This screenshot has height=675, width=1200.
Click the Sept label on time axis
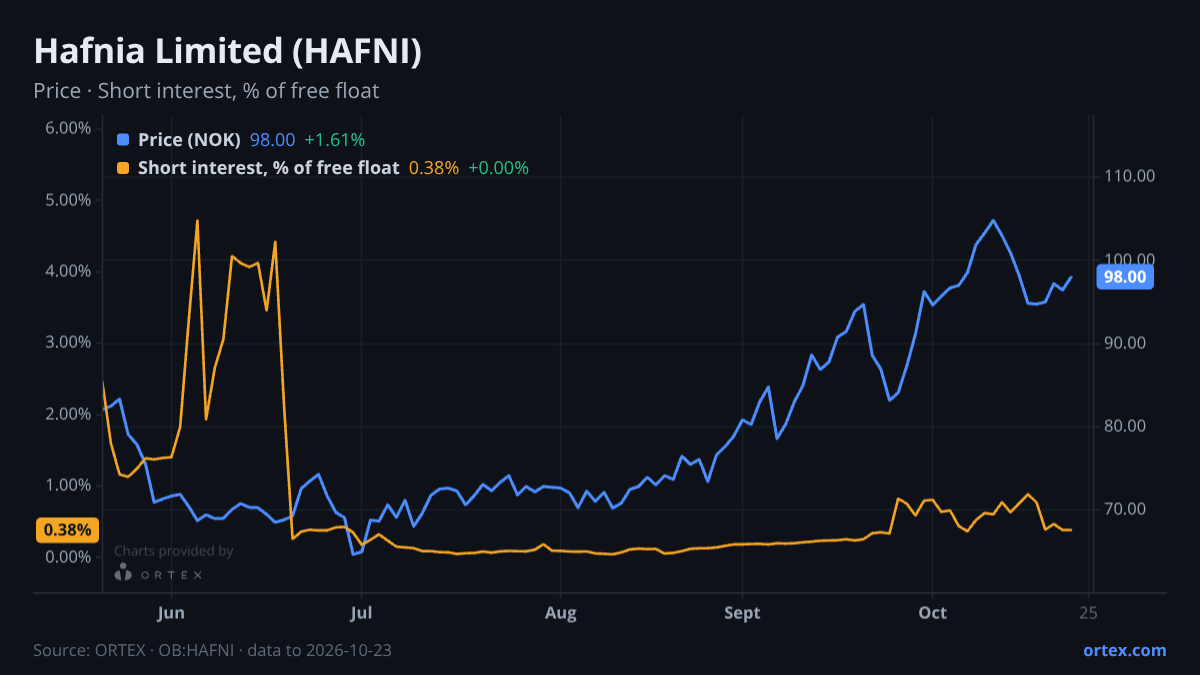(x=742, y=613)
